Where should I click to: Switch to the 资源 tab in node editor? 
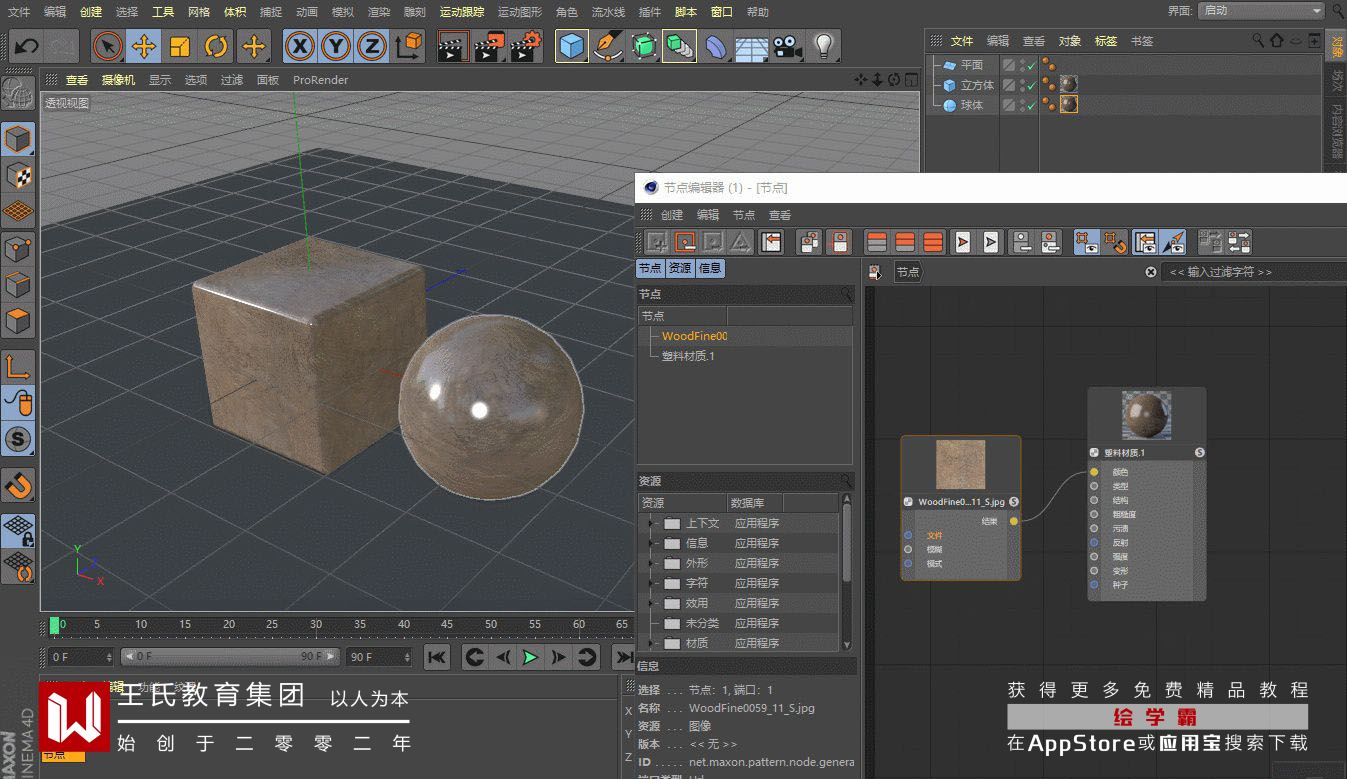680,268
